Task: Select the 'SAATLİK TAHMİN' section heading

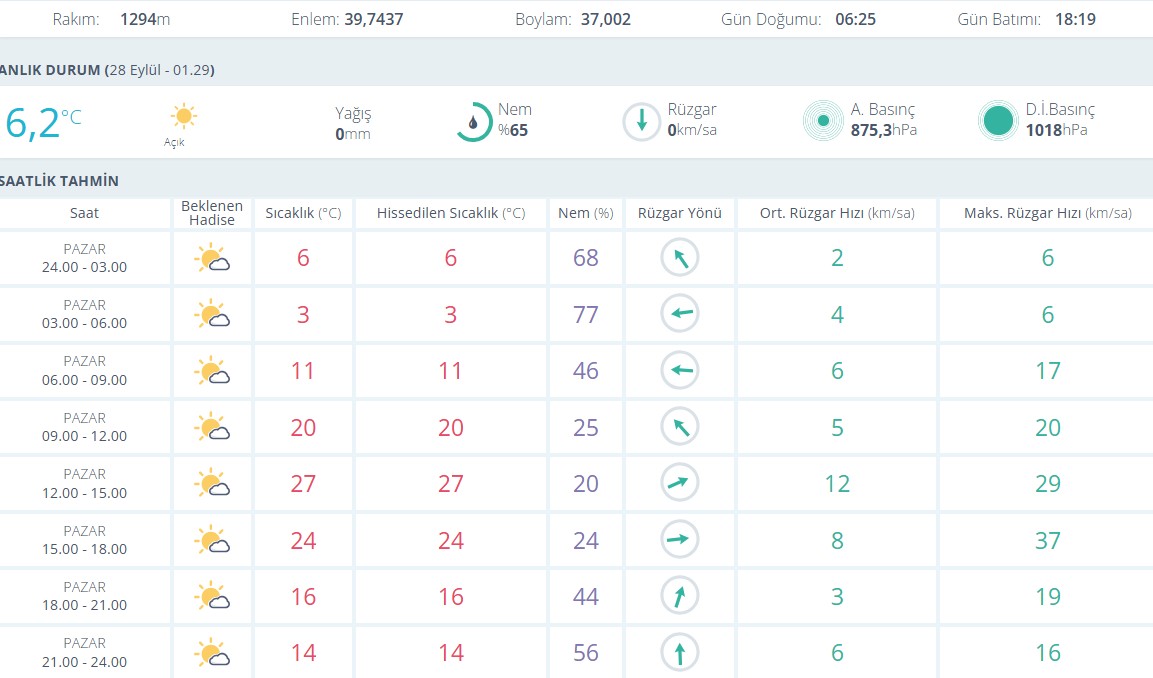Action: point(60,181)
